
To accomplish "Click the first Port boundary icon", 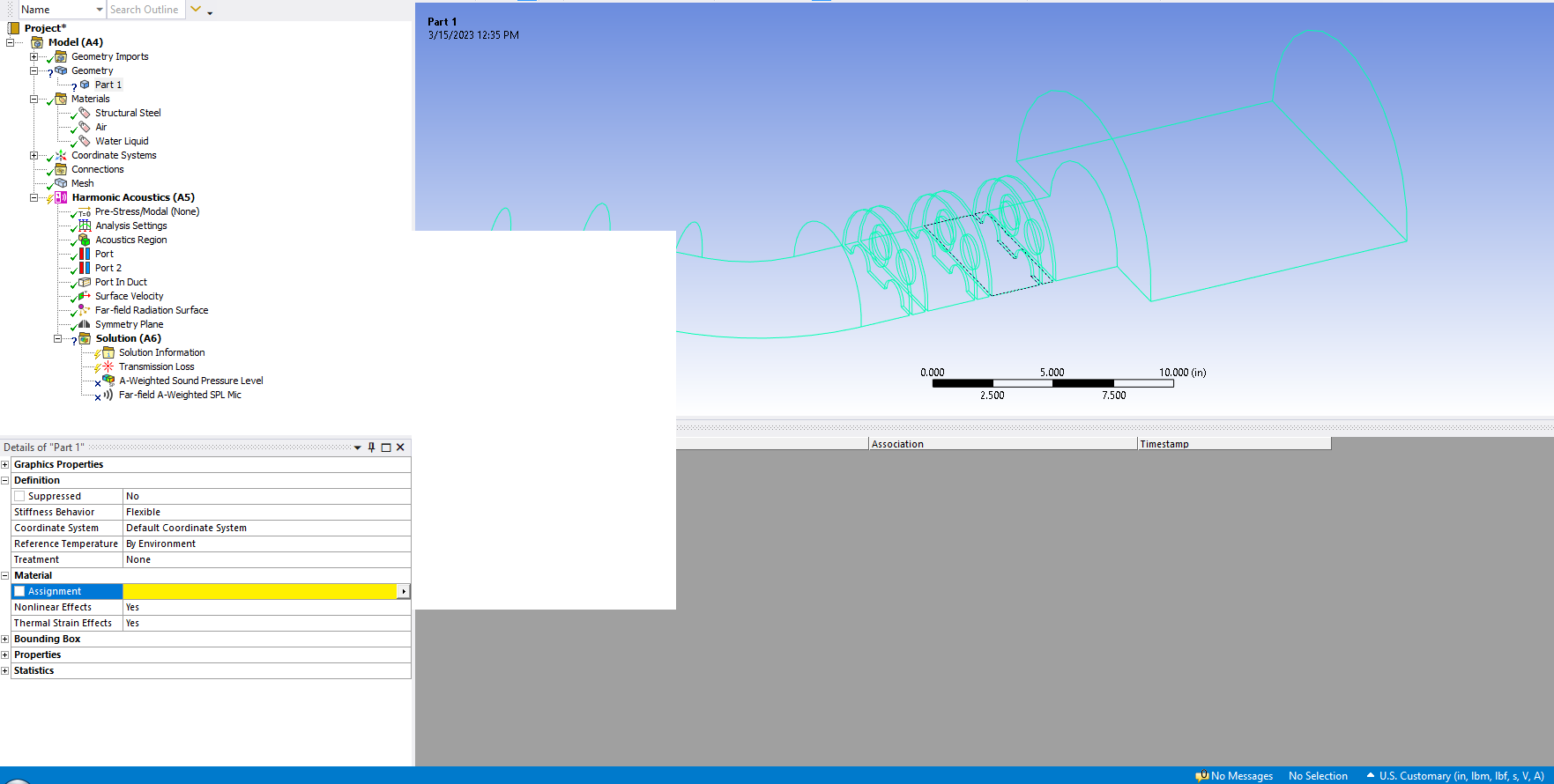I will (x=85, y=254).
